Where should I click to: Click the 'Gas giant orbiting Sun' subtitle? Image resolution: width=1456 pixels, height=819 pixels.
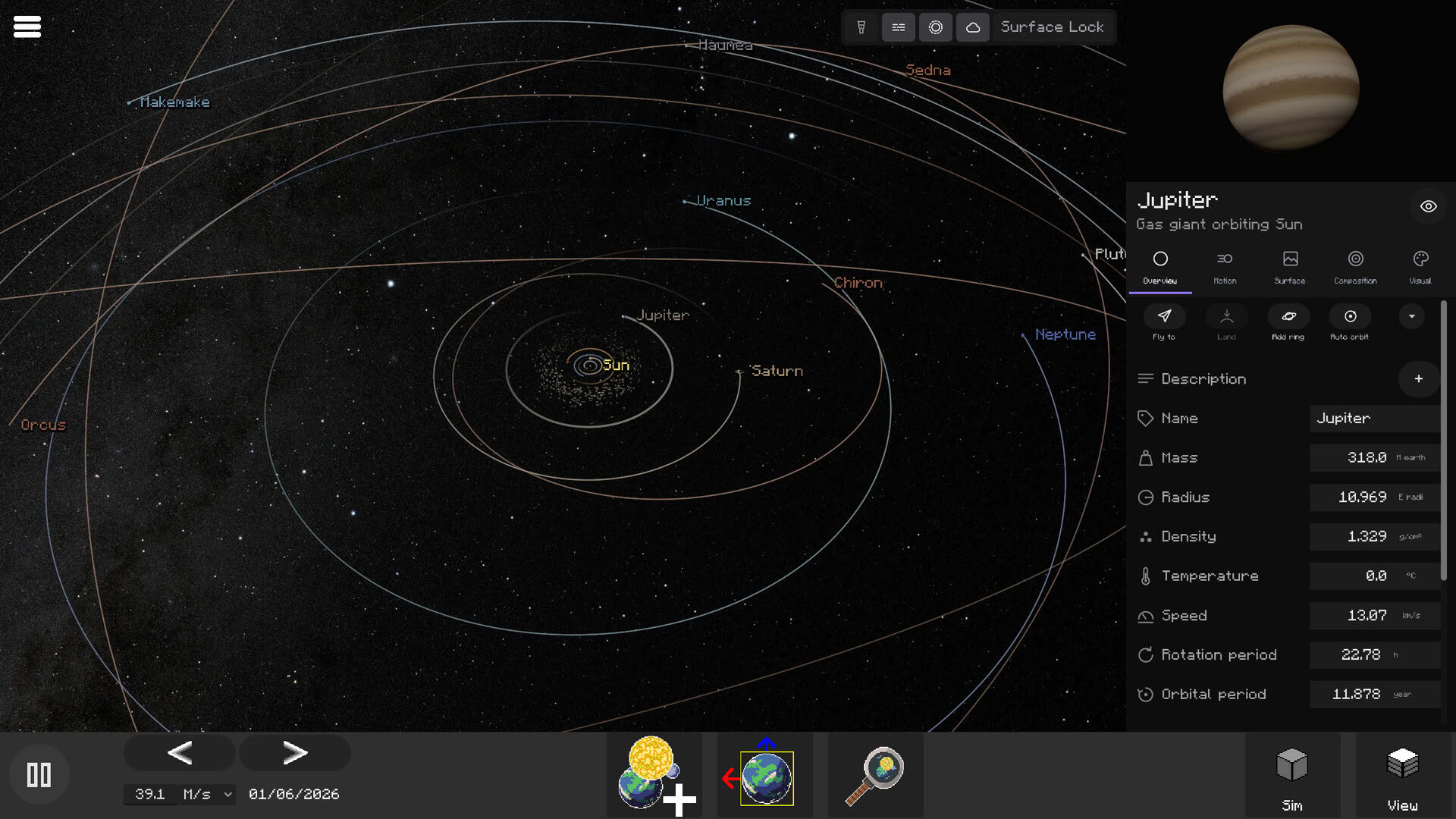[x=1219, y=224]
